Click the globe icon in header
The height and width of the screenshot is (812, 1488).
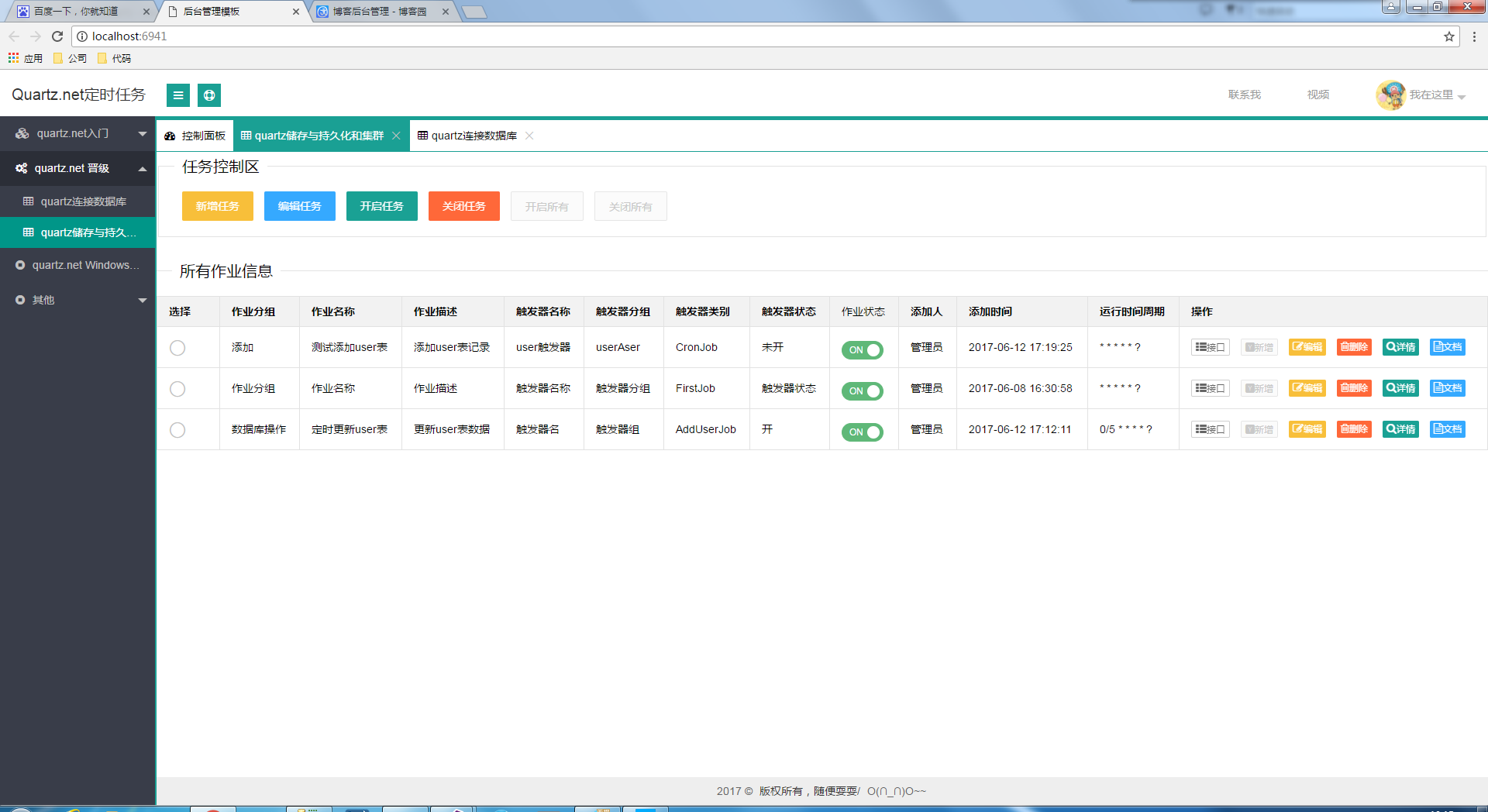pos(209,95)
